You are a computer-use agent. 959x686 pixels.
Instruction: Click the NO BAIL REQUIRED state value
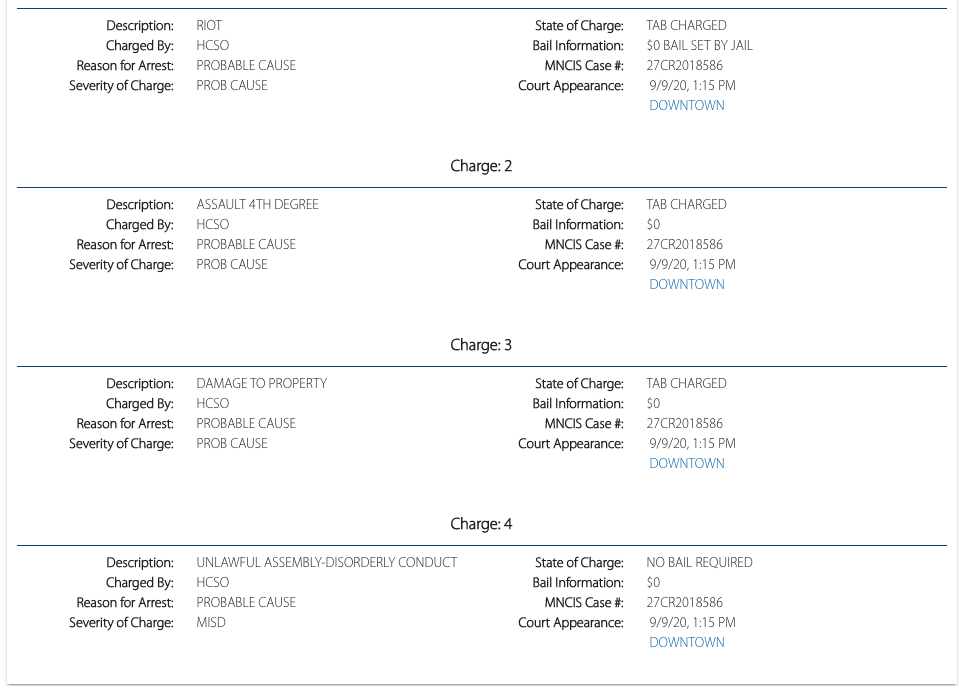(699, 562)
